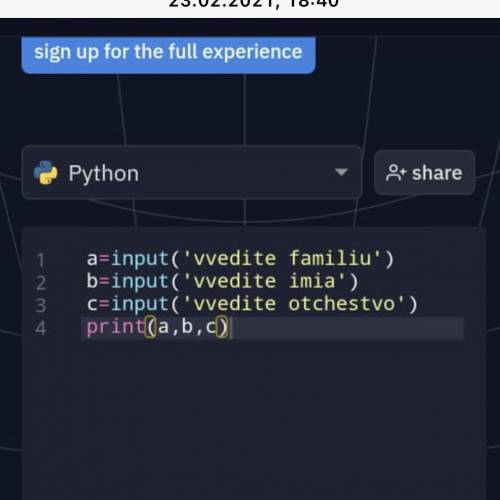The image size is (500, 500).
Task: Click the input function on line 1
Action: click(140, 259)
